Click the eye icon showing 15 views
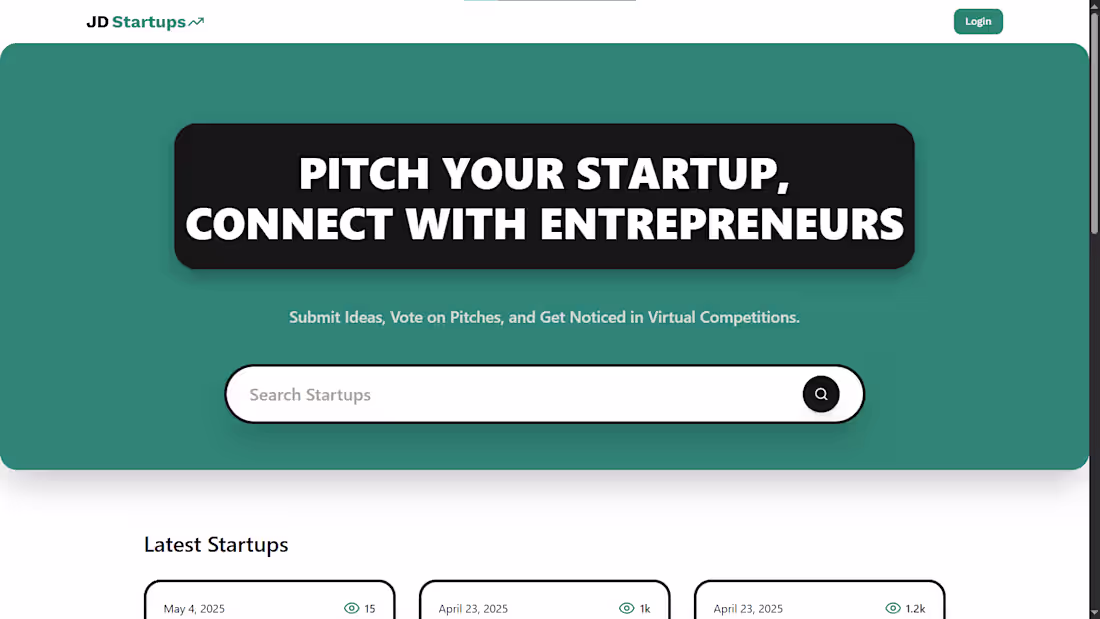This screenshot has width=1100, height=619. coord(352,608)
